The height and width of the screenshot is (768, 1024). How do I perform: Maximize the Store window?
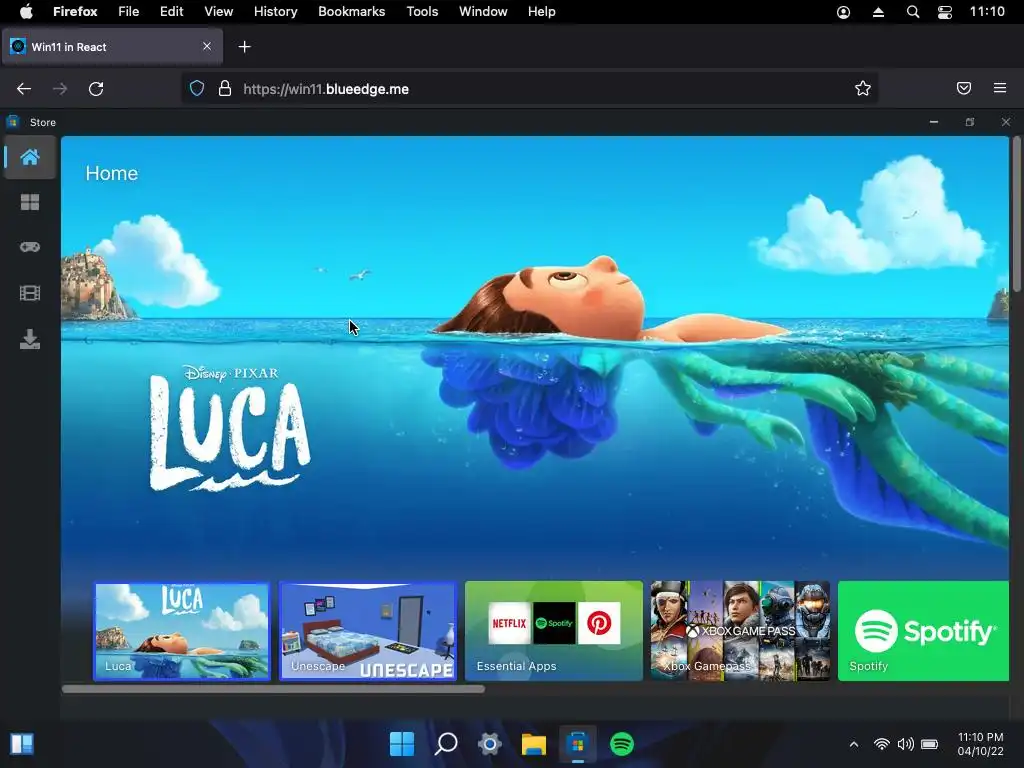(970, 122)
